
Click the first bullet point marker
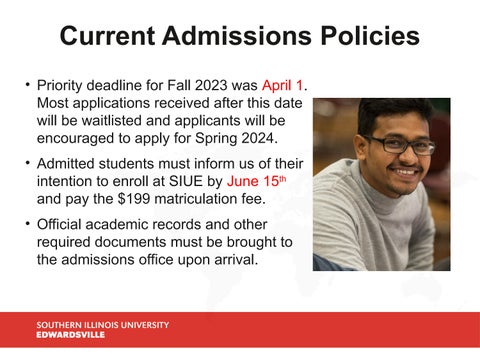[28, 84]
